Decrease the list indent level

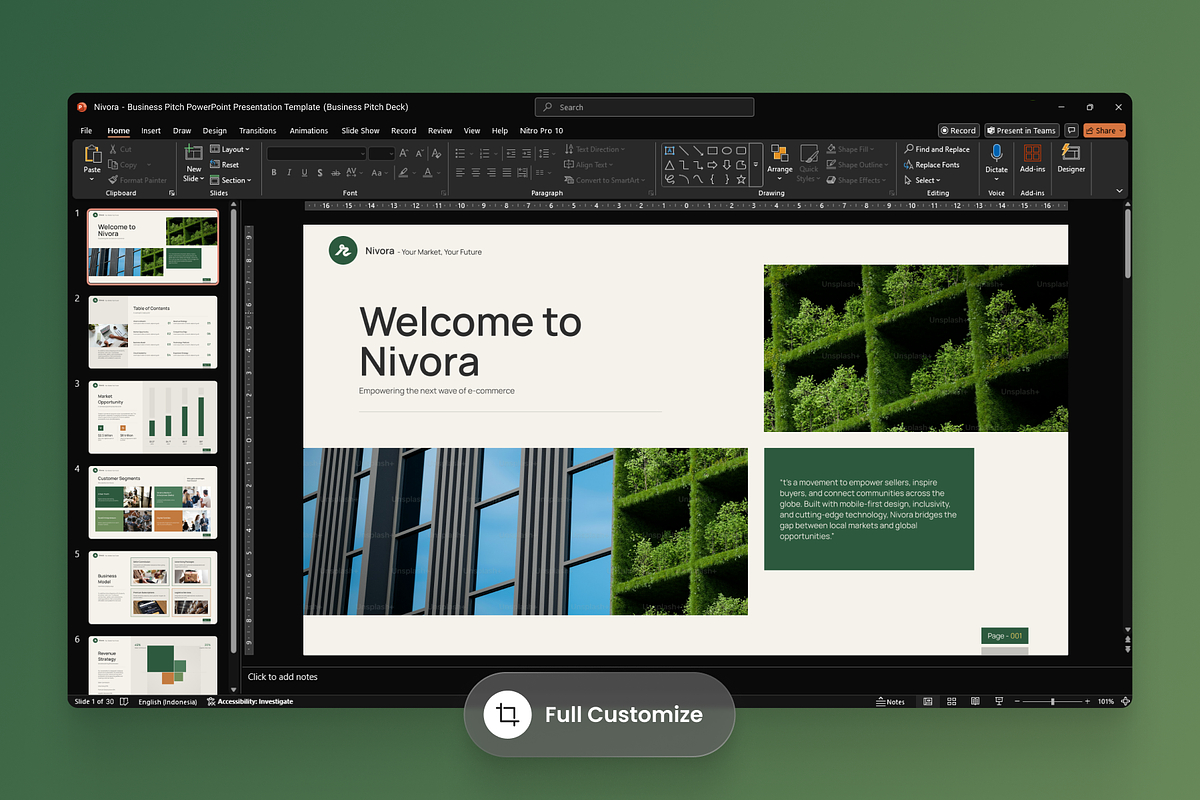pyautogui.click(x=510, y=153)
